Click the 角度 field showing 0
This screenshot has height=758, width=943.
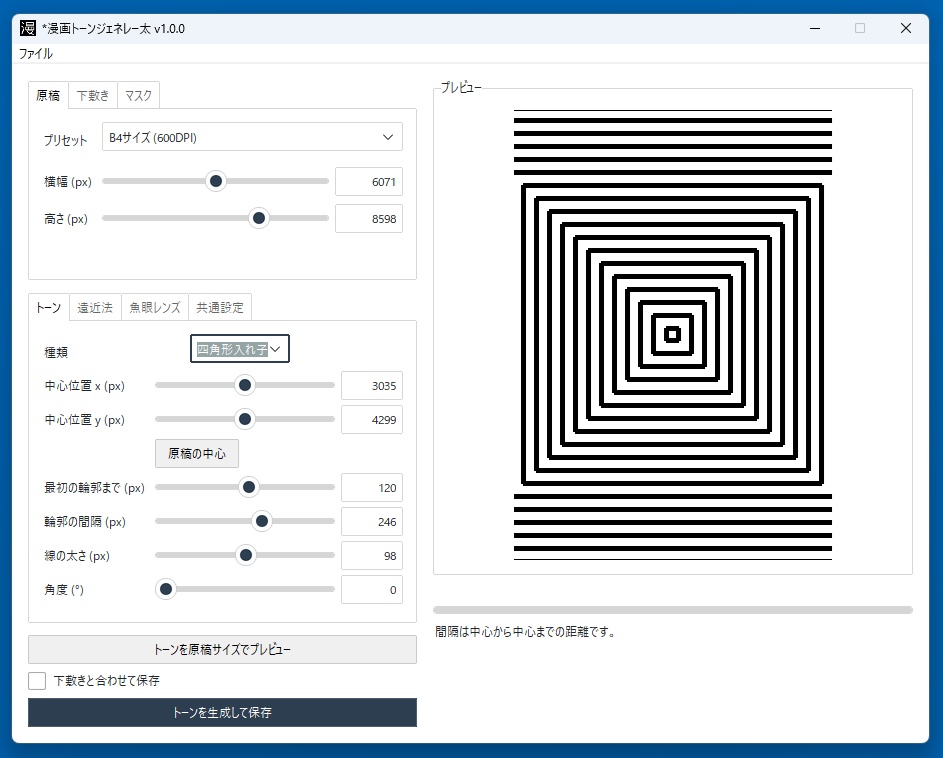[x=372, y=590]
